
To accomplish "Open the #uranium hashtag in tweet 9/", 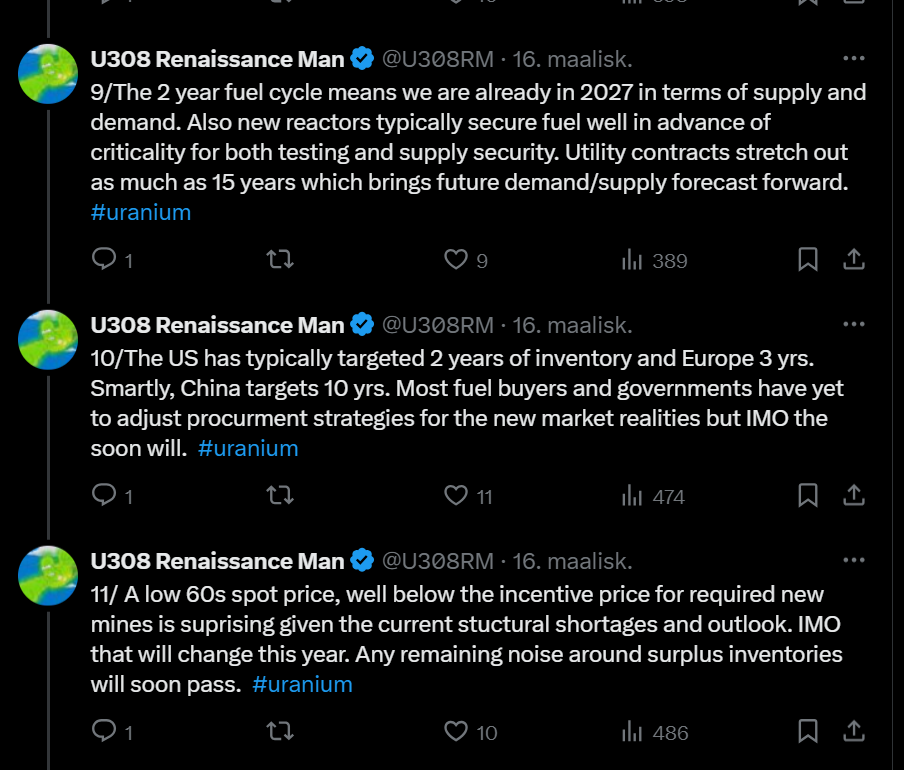I will (x=141, y=212).
